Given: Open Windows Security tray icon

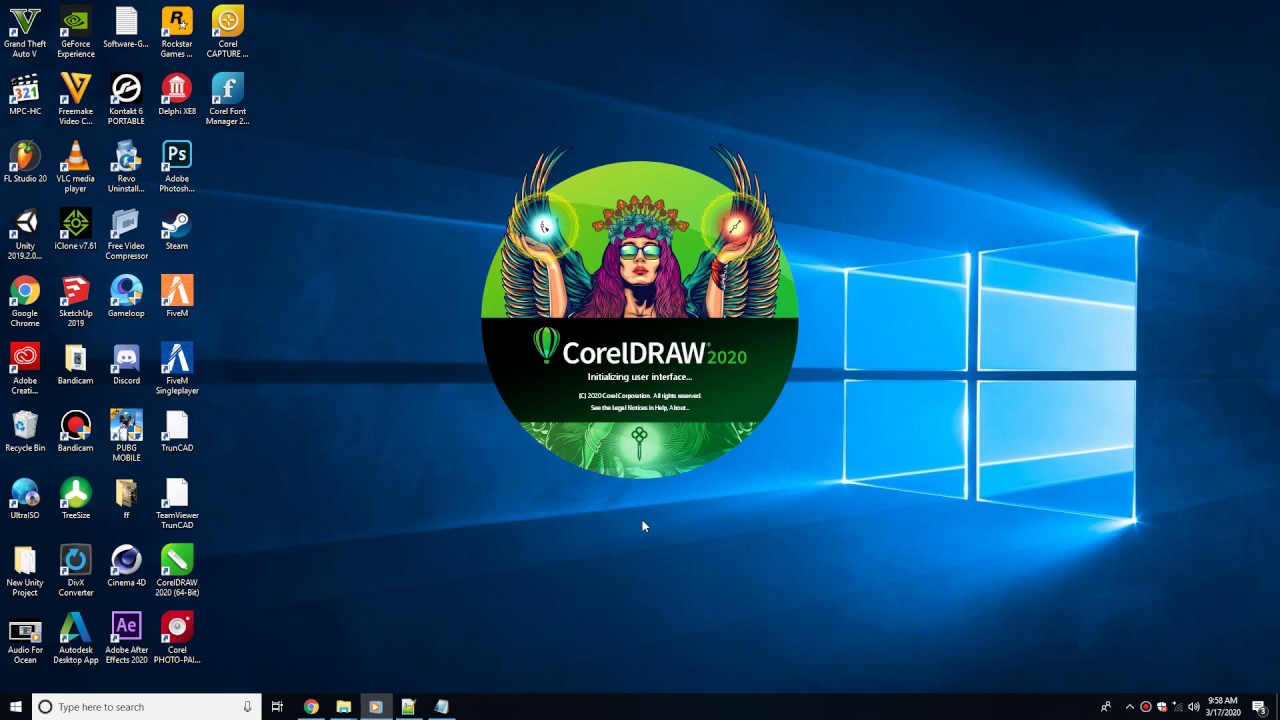Looking at the screenshot, I should pos(1161,707).
